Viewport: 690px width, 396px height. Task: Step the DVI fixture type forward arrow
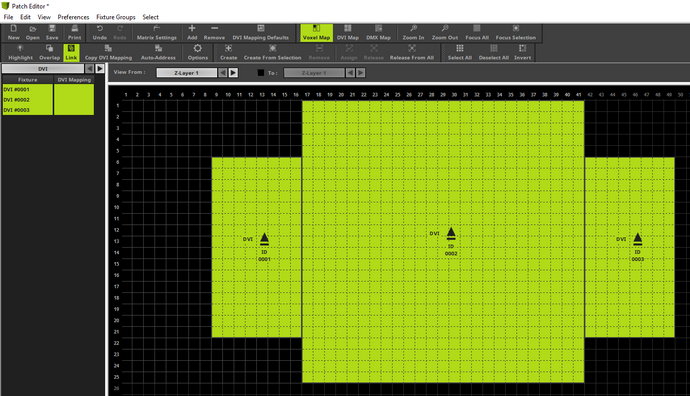point(100,69)
